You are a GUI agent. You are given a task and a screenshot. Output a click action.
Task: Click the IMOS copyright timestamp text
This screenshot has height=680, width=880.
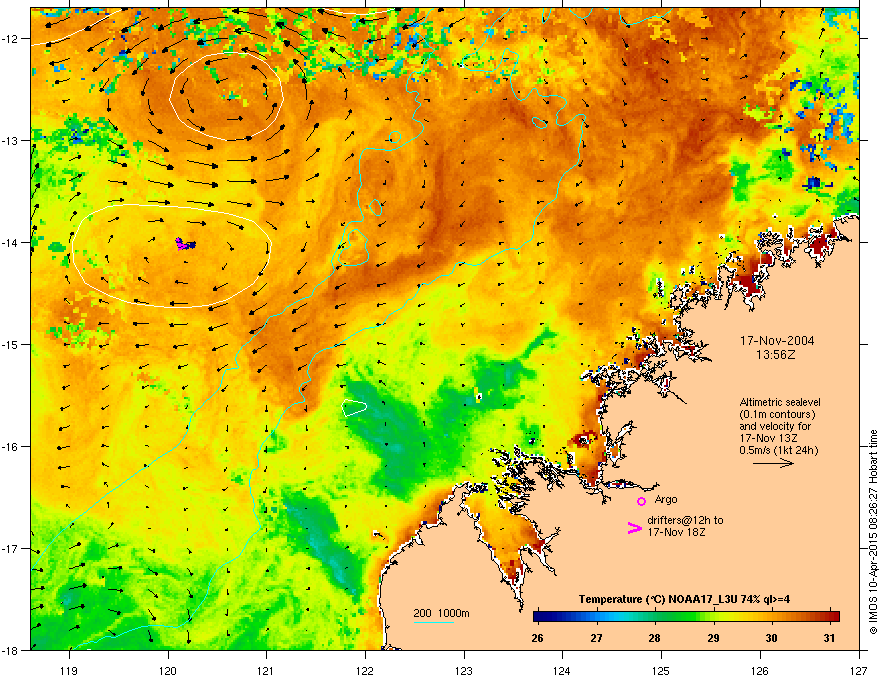coord(873,532)
